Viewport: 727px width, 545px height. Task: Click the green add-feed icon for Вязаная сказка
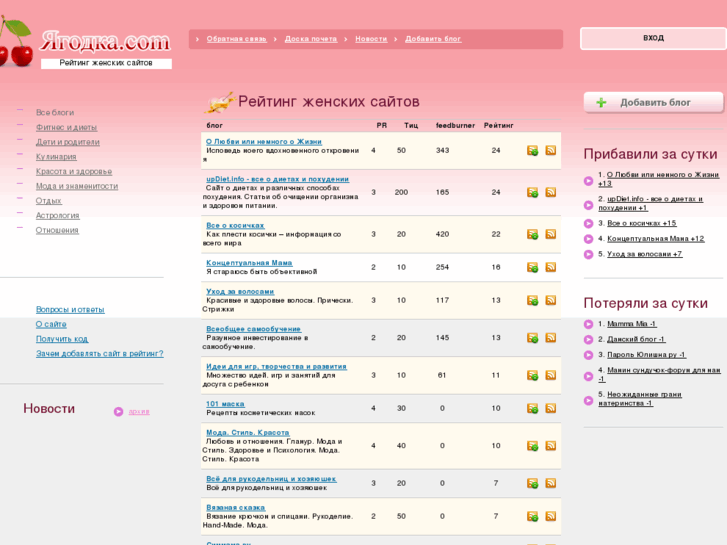[x=532, y=517]
